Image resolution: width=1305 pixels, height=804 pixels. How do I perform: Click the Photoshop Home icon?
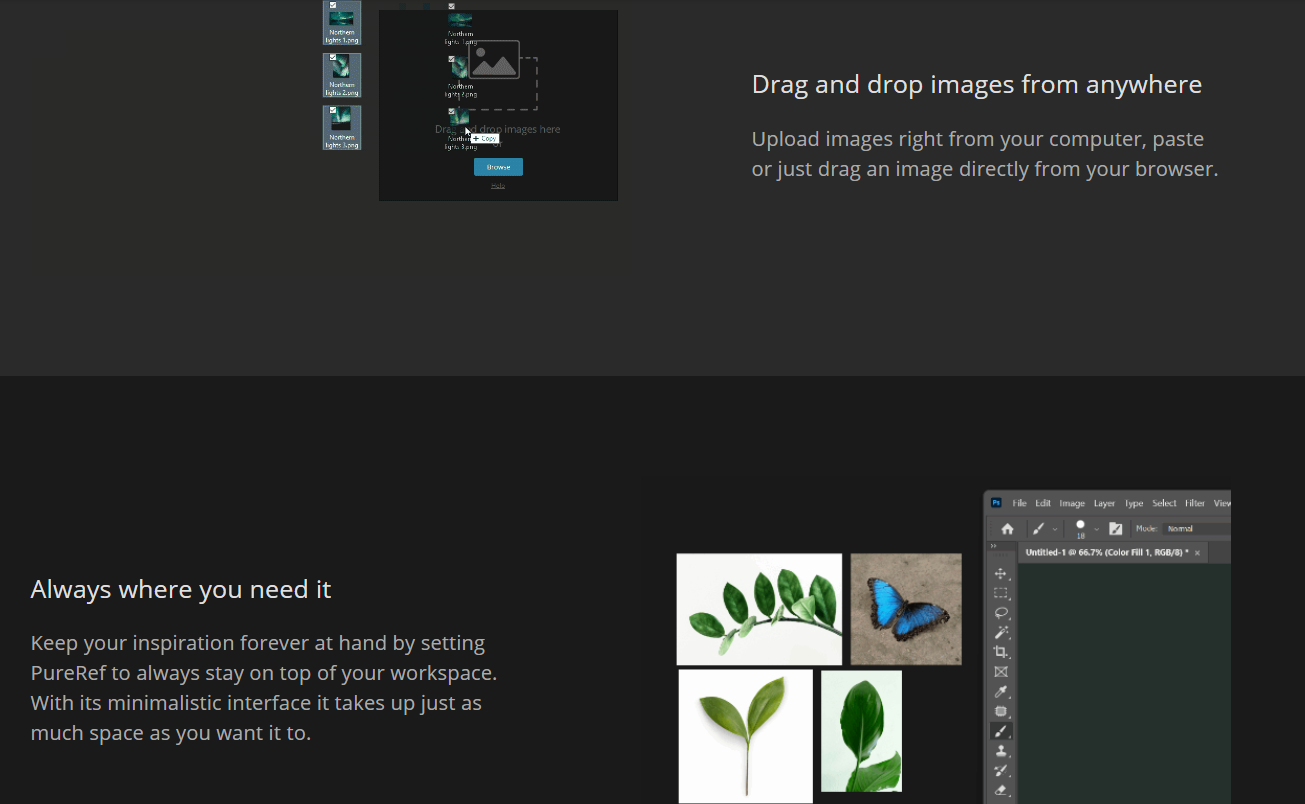(x=1007, y=529)
